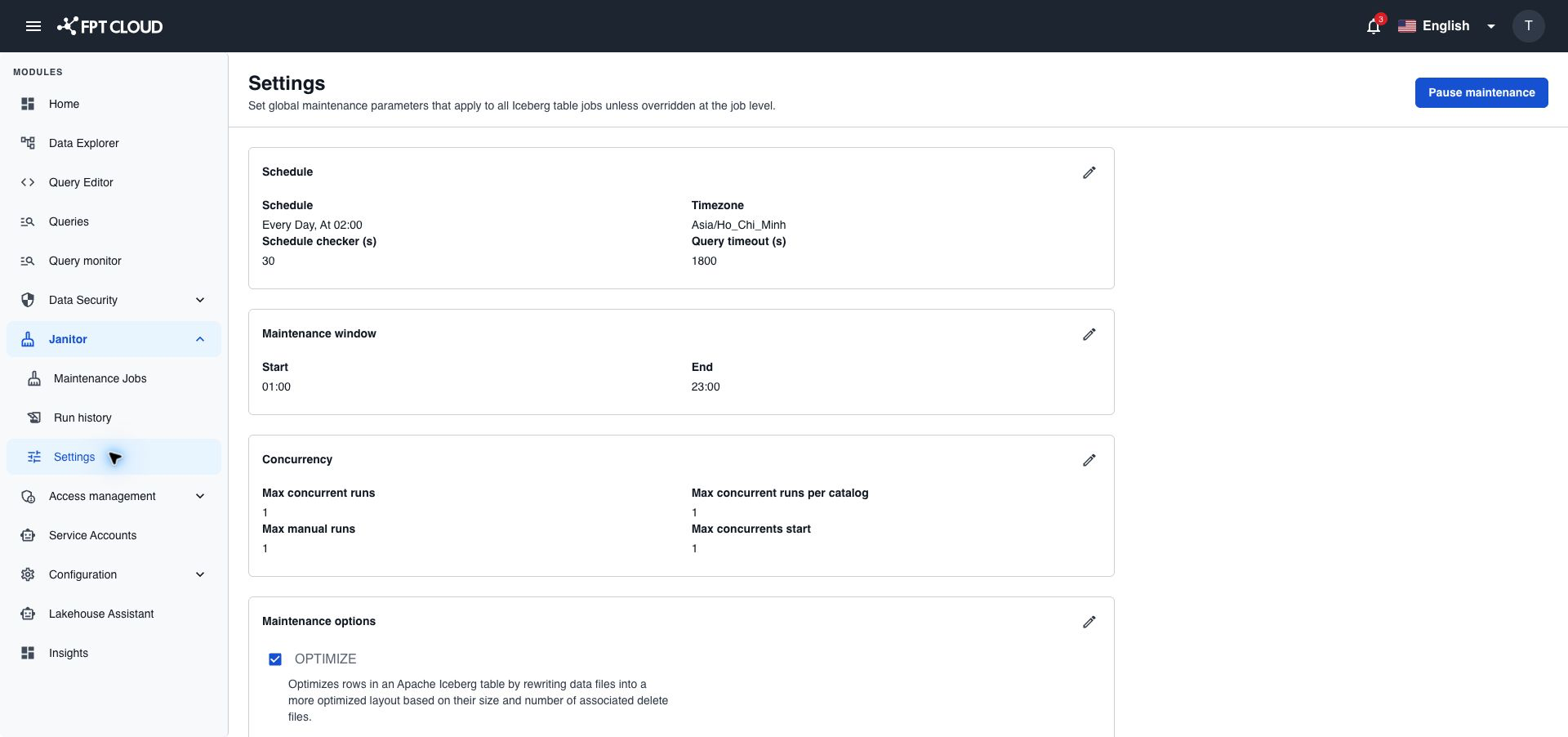
Task: Go to Home module
Action: pyautogui.click(x=114, y=104)
